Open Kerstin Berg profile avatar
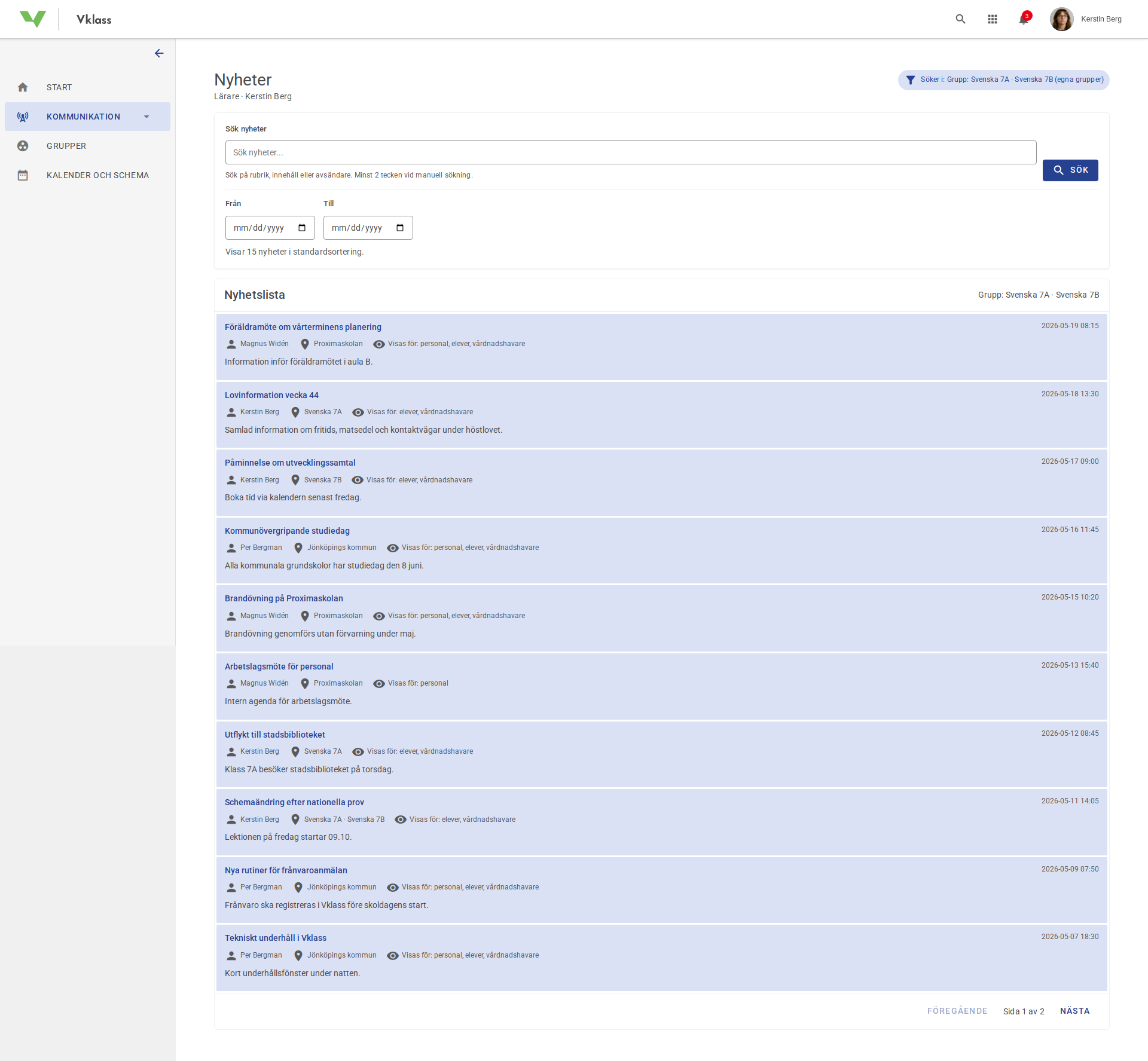The height and width of the screenshot is (1061, 1148). 1062,19
